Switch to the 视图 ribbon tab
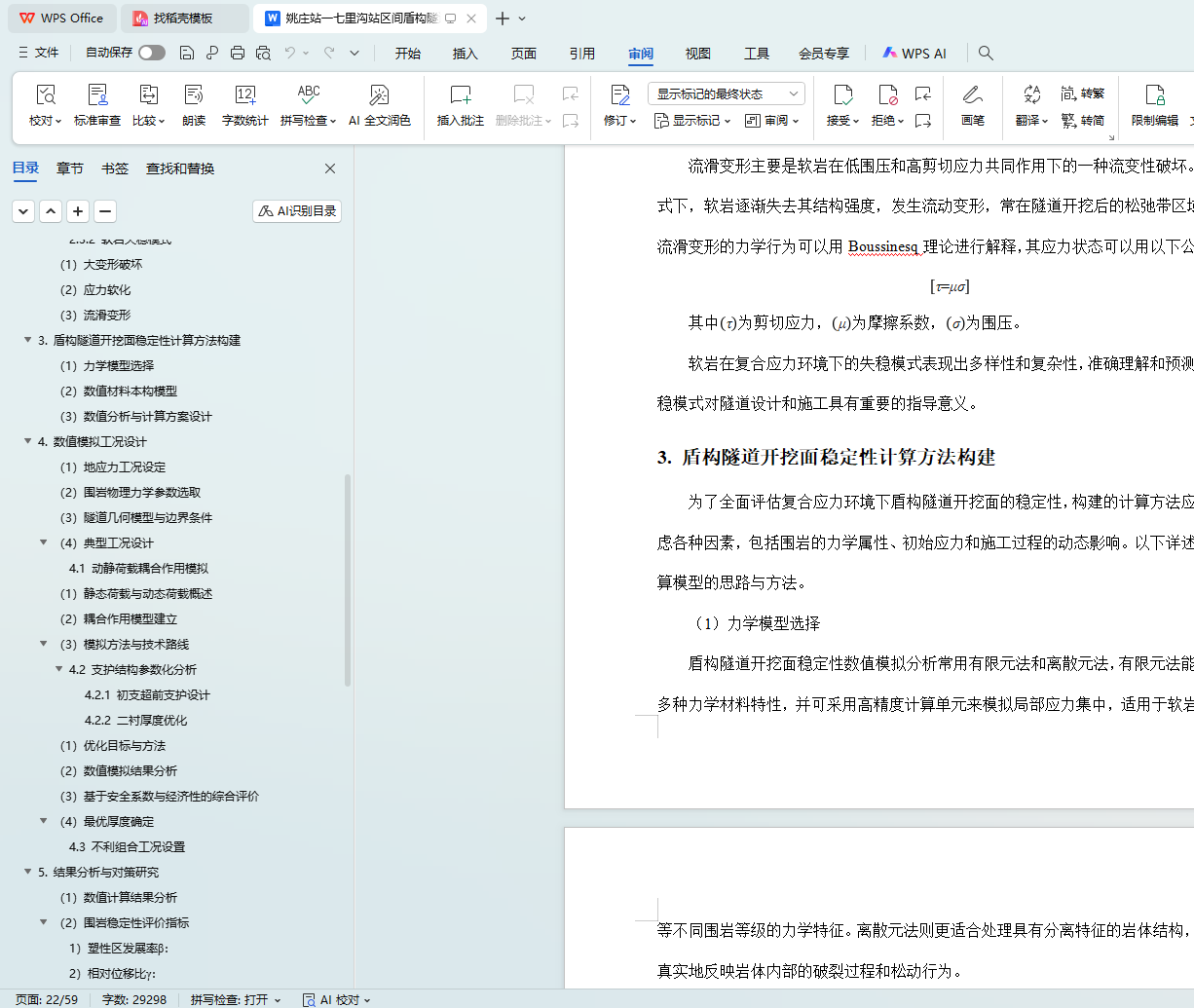1194x1008 pixels. coord(697,54)
